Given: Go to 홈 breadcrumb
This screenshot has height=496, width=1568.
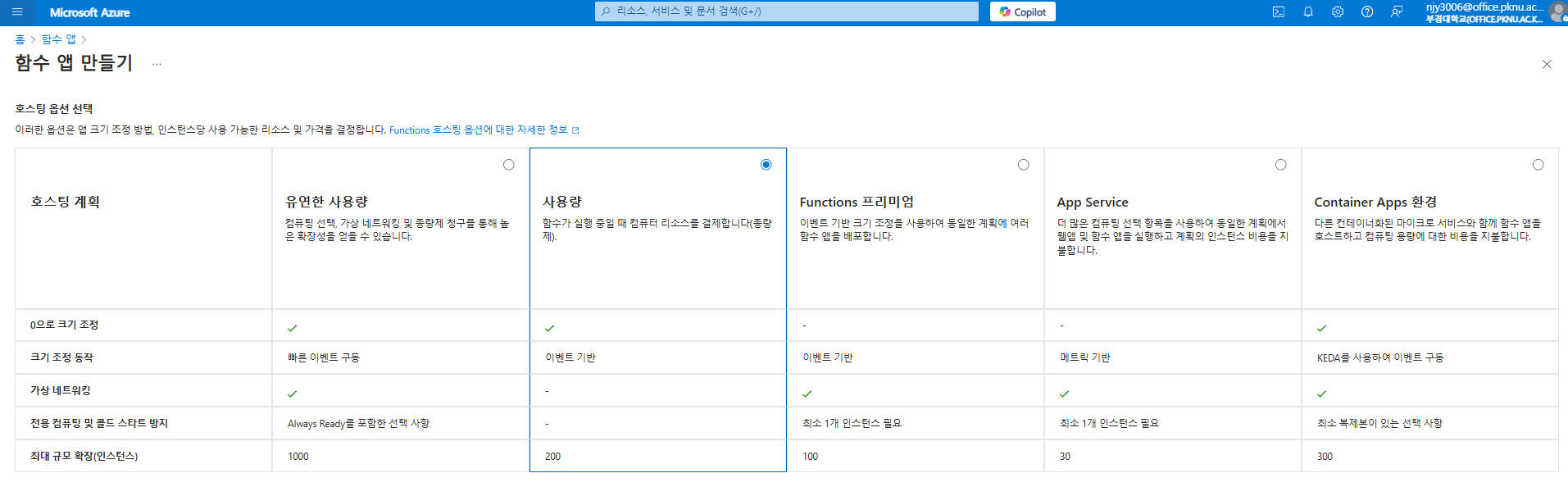Looking at the screenshot, I should tap(20, 39).
